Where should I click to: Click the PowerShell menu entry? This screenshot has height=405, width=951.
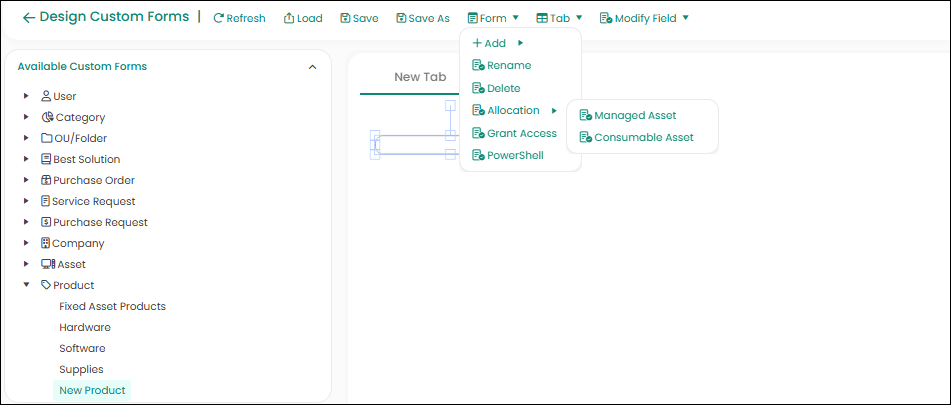point(514,155)
